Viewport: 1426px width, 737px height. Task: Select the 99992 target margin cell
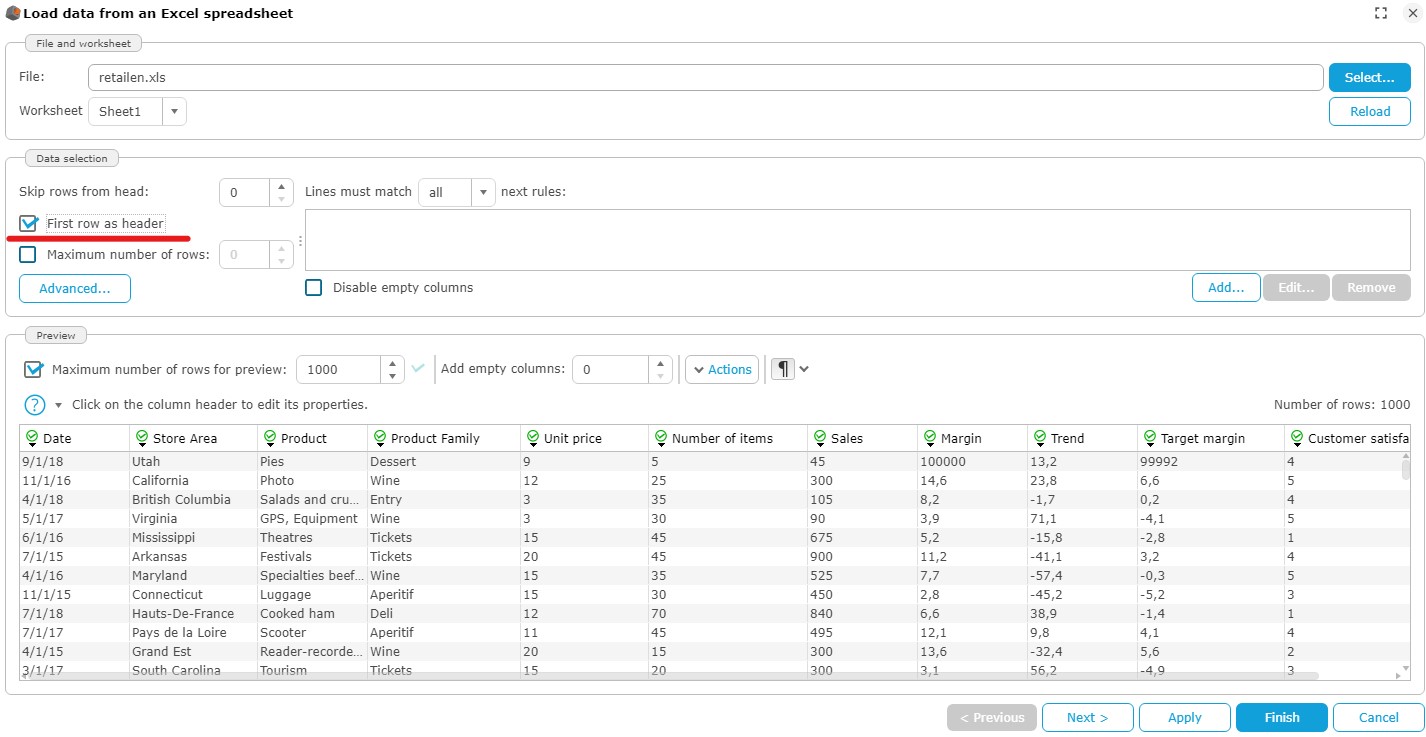[x=1211, y=462]
